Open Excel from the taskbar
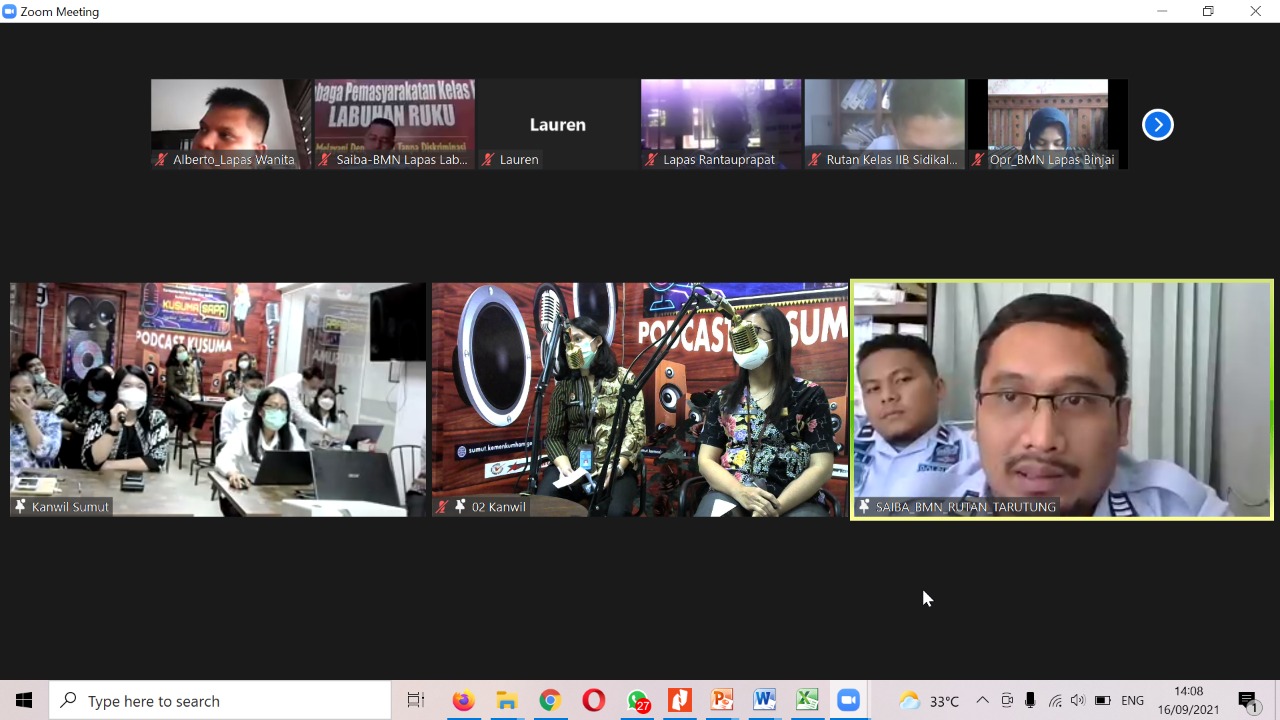Image resolution: width=1280 pixels, height=720 pixels. 807,700
